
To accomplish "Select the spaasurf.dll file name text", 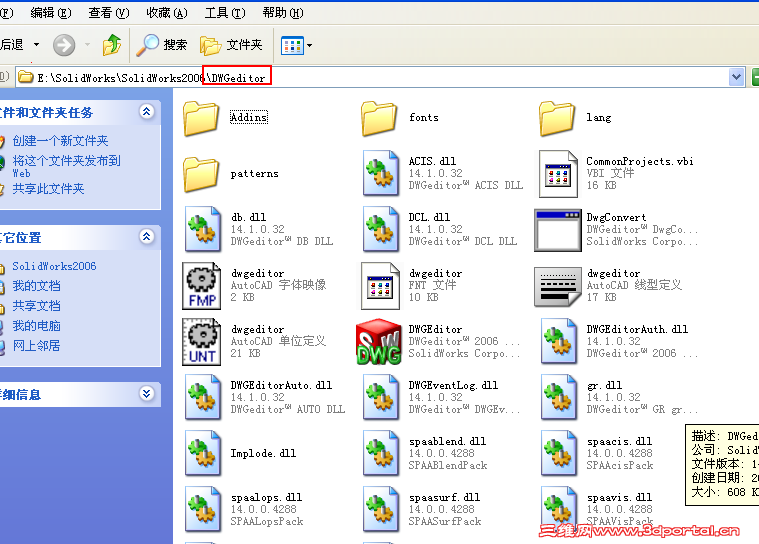I will (x=444, y=497).
